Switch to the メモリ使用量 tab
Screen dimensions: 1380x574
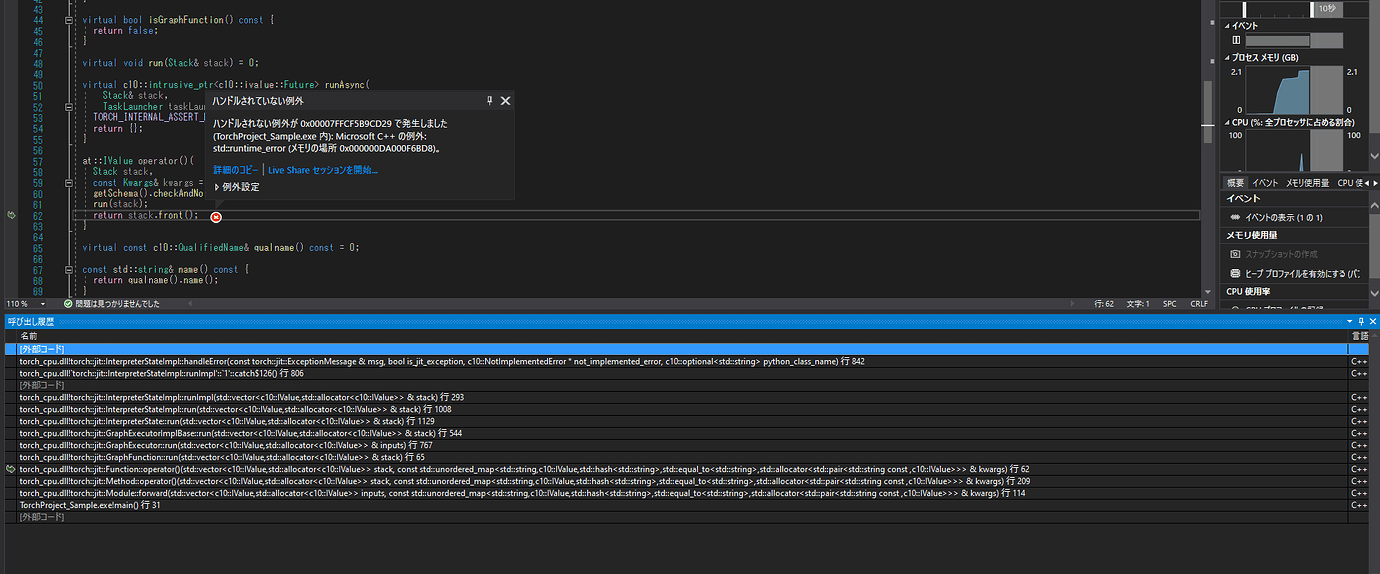point(1307,183)
